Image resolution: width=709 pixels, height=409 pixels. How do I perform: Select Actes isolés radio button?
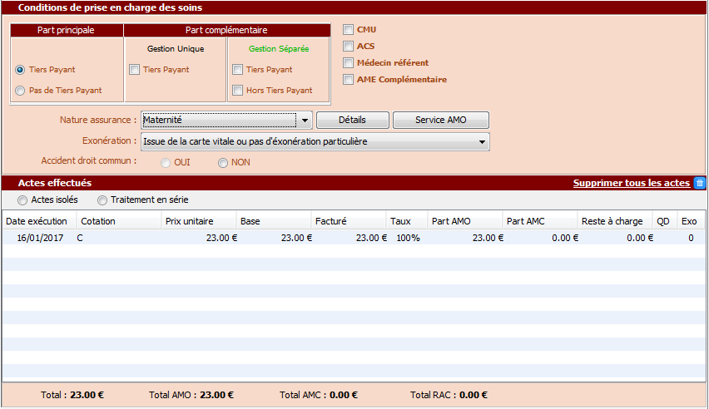[23, 200]
